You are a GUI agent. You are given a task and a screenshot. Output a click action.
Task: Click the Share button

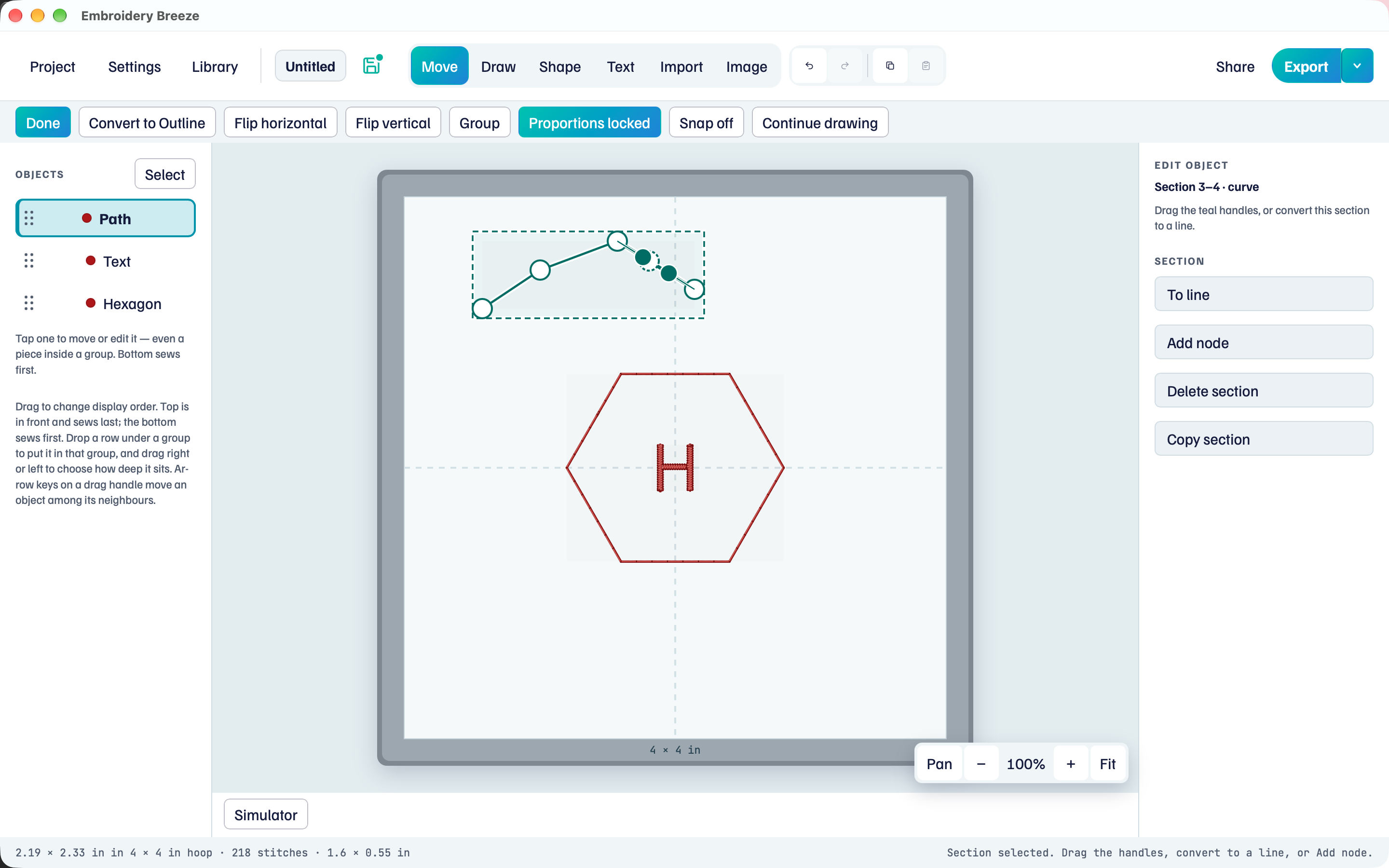pos(1235,67)
